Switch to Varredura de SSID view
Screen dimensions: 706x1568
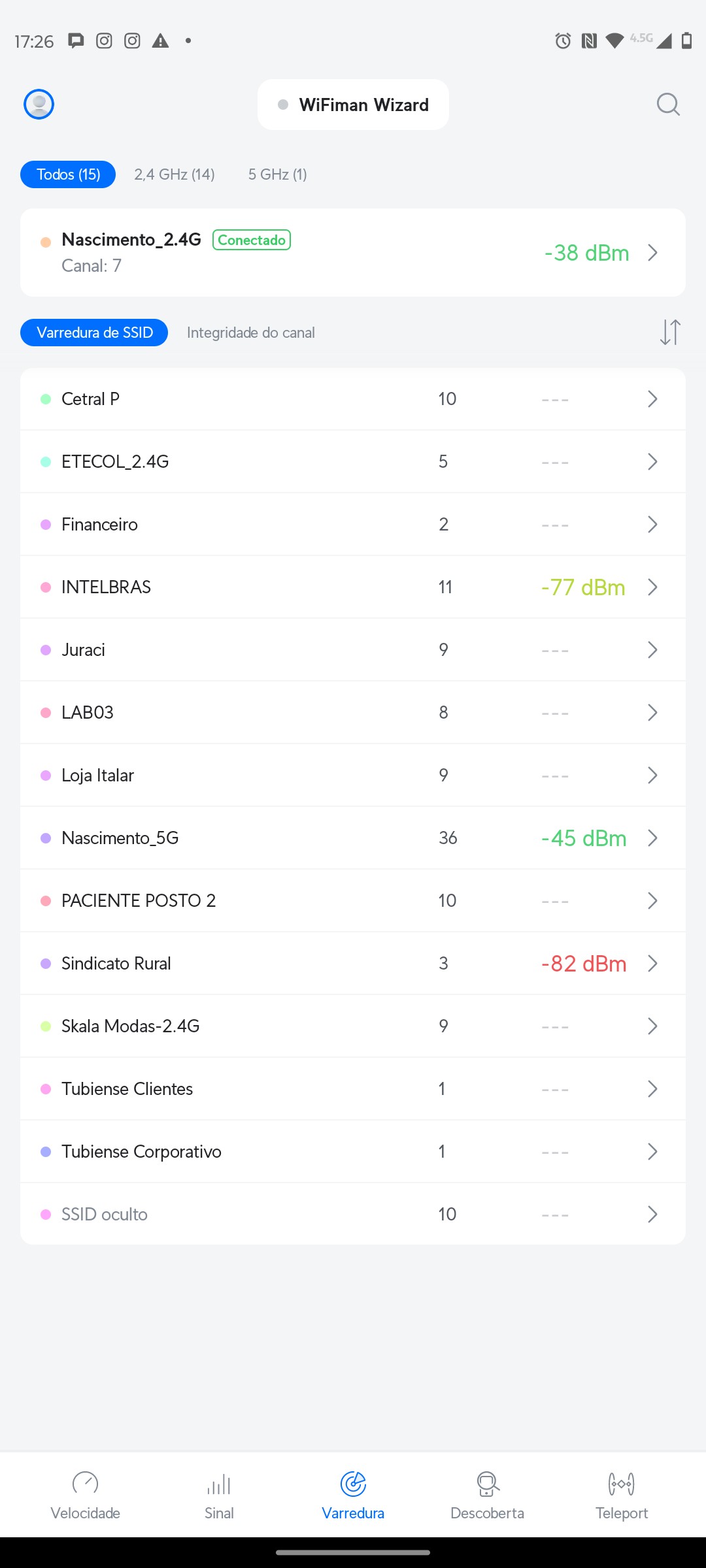click(94, 333)
